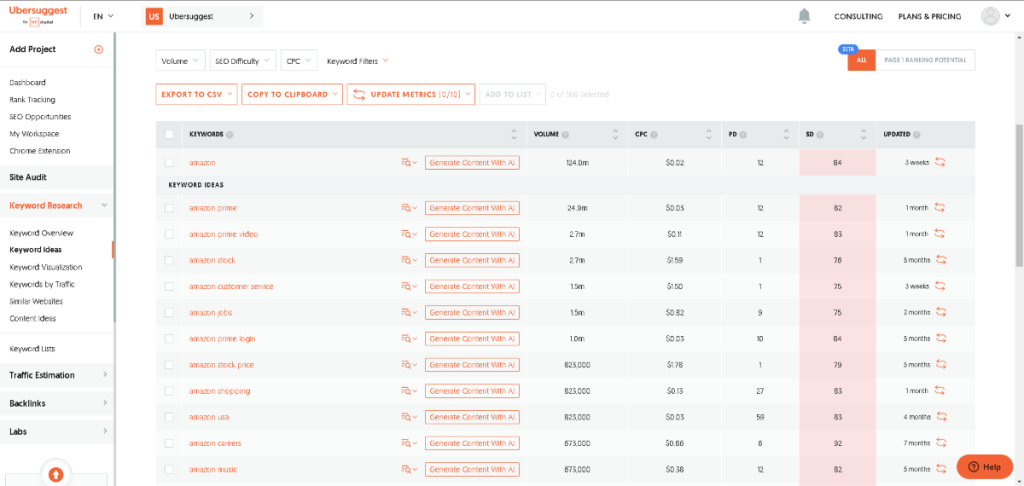1024x486 pixels.
Task: Check the amazon keyword row checkbox
Action: (169, 162)
